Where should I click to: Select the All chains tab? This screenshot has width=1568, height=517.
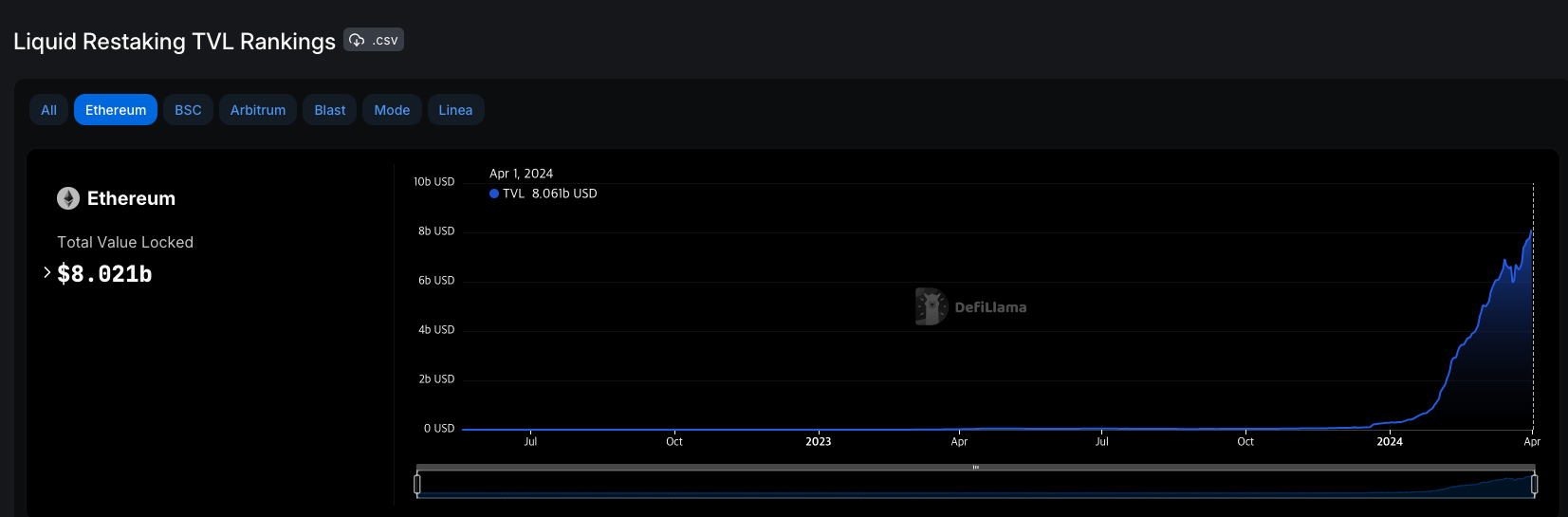(49, 110)
